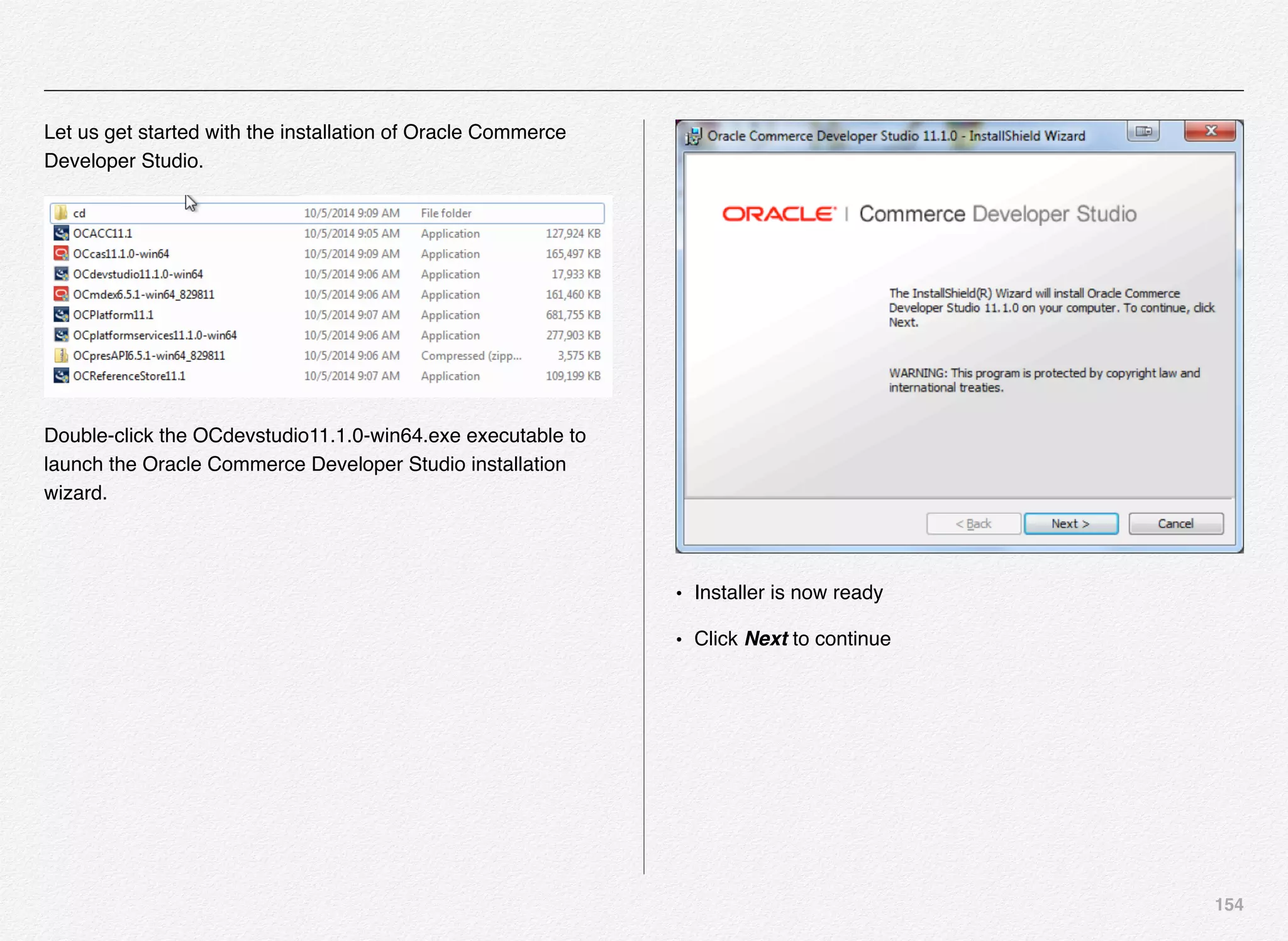Select the file name OCReferenceStore11.1
Image resolution: width=1288 pixels, height=941 pixels.
click(129, 376)
